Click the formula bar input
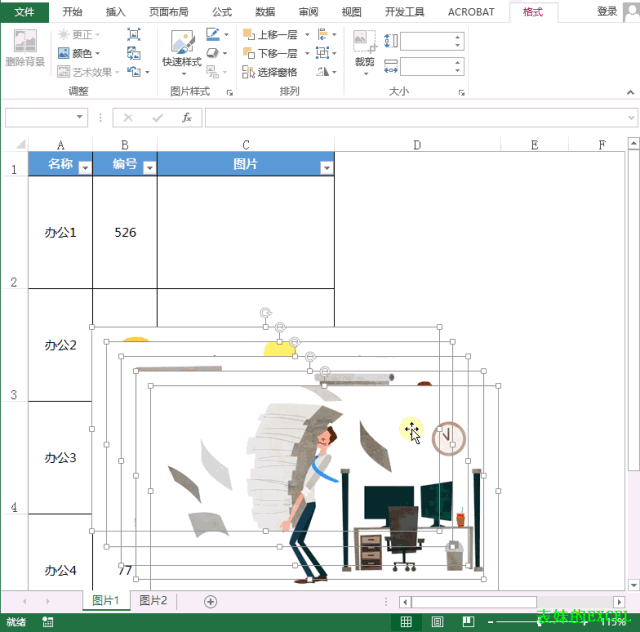Image resolution: width=640 pixels, height=632 pixels. tap(416, 118)
